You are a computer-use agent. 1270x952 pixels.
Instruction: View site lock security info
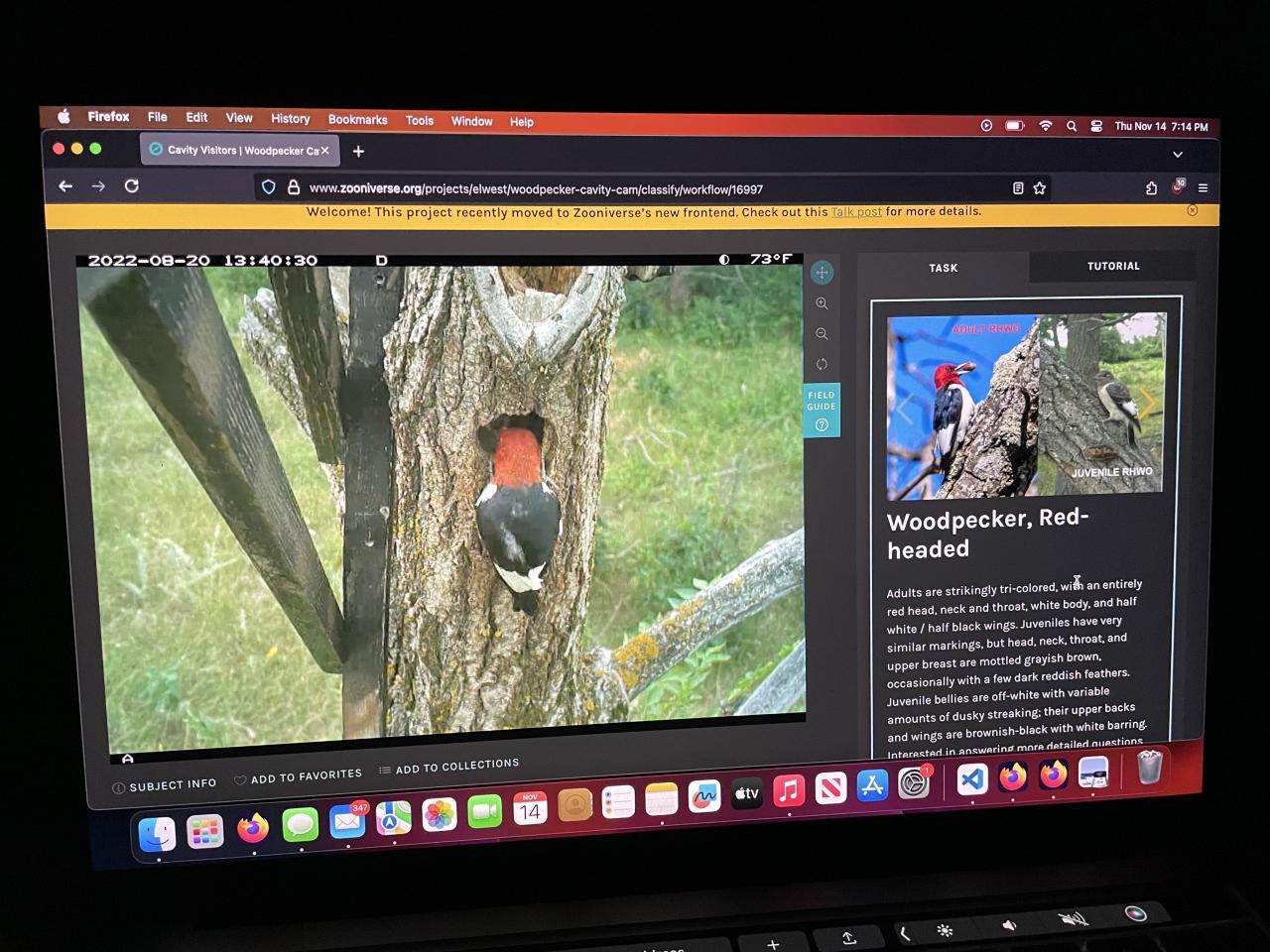coord(293,186)
